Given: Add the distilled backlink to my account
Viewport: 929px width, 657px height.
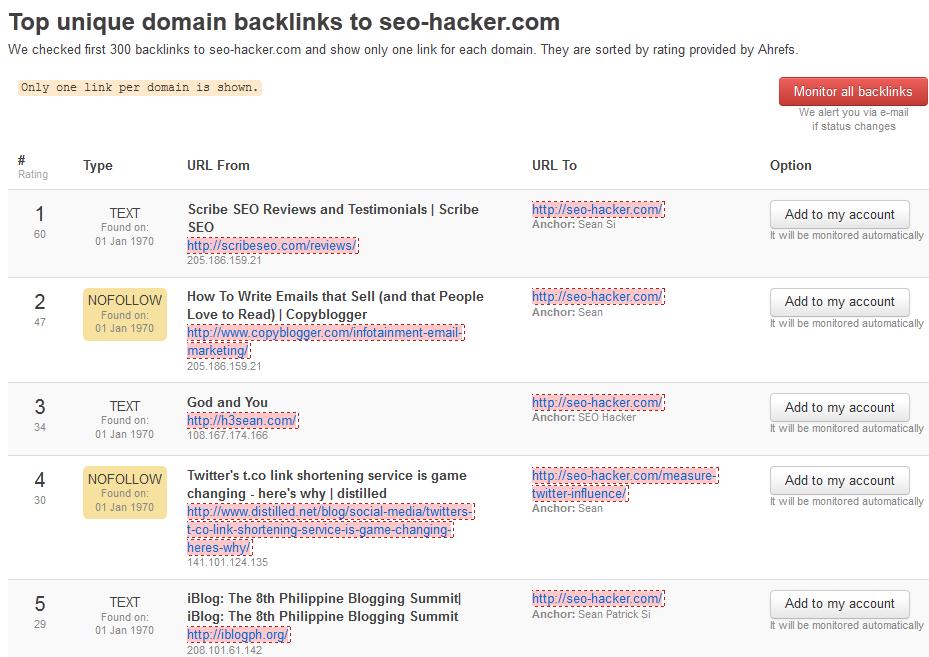Looking at the screenshot, I should tap(839, 480).
